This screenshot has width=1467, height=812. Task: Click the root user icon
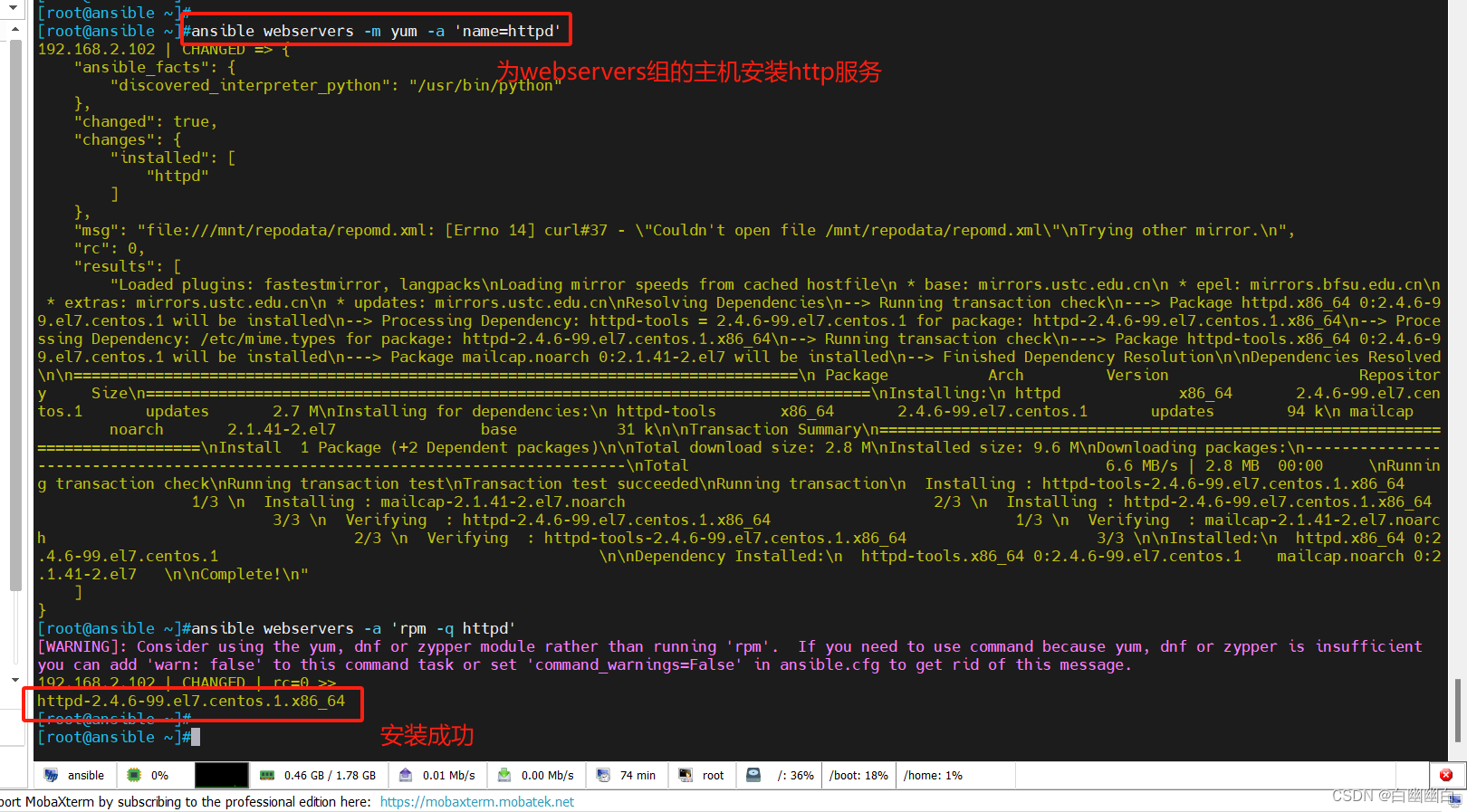pos(686,775)
